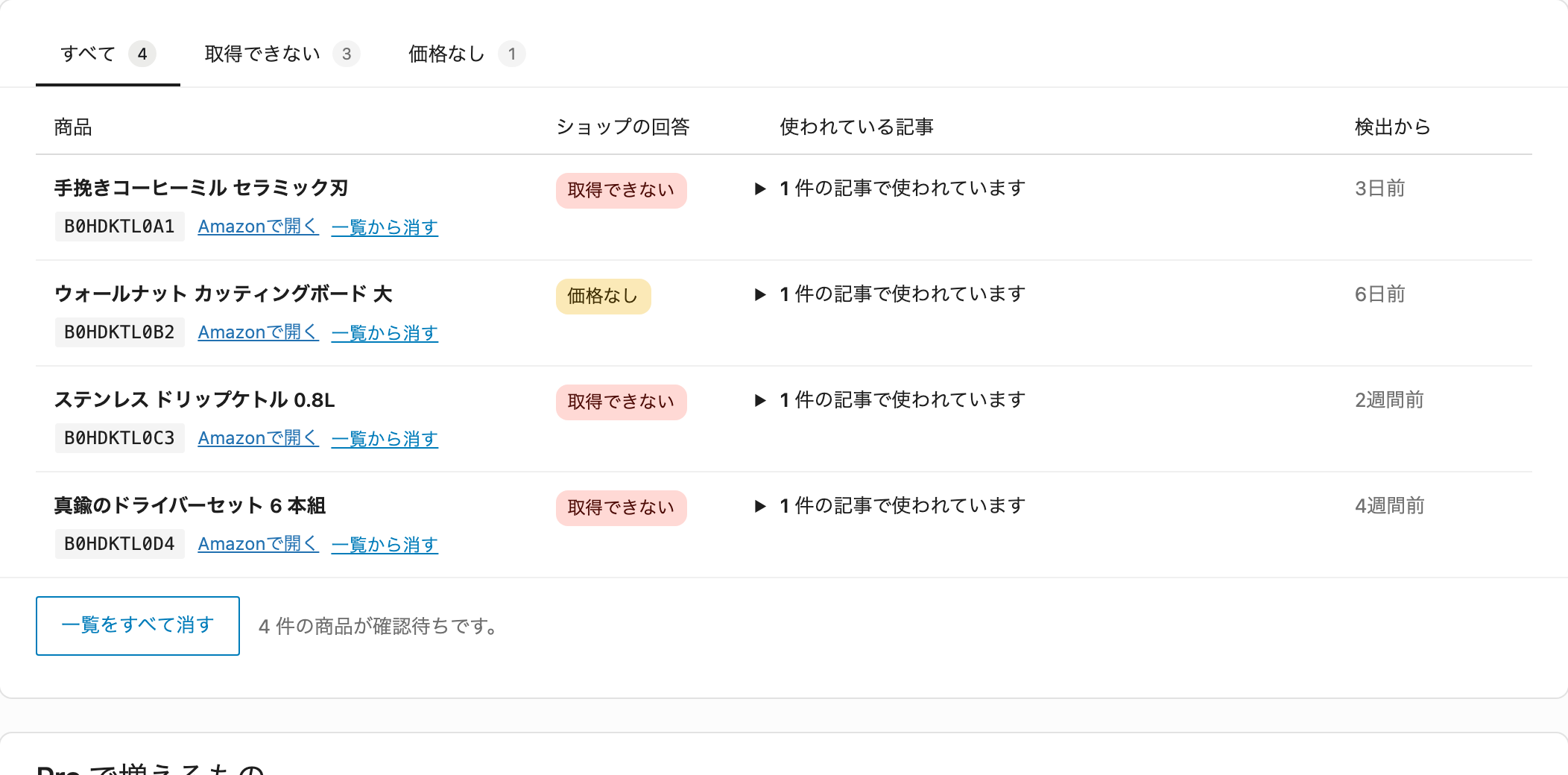Remove B0HDKTL0A1 from the list
1568x775 pixels.
385,227
